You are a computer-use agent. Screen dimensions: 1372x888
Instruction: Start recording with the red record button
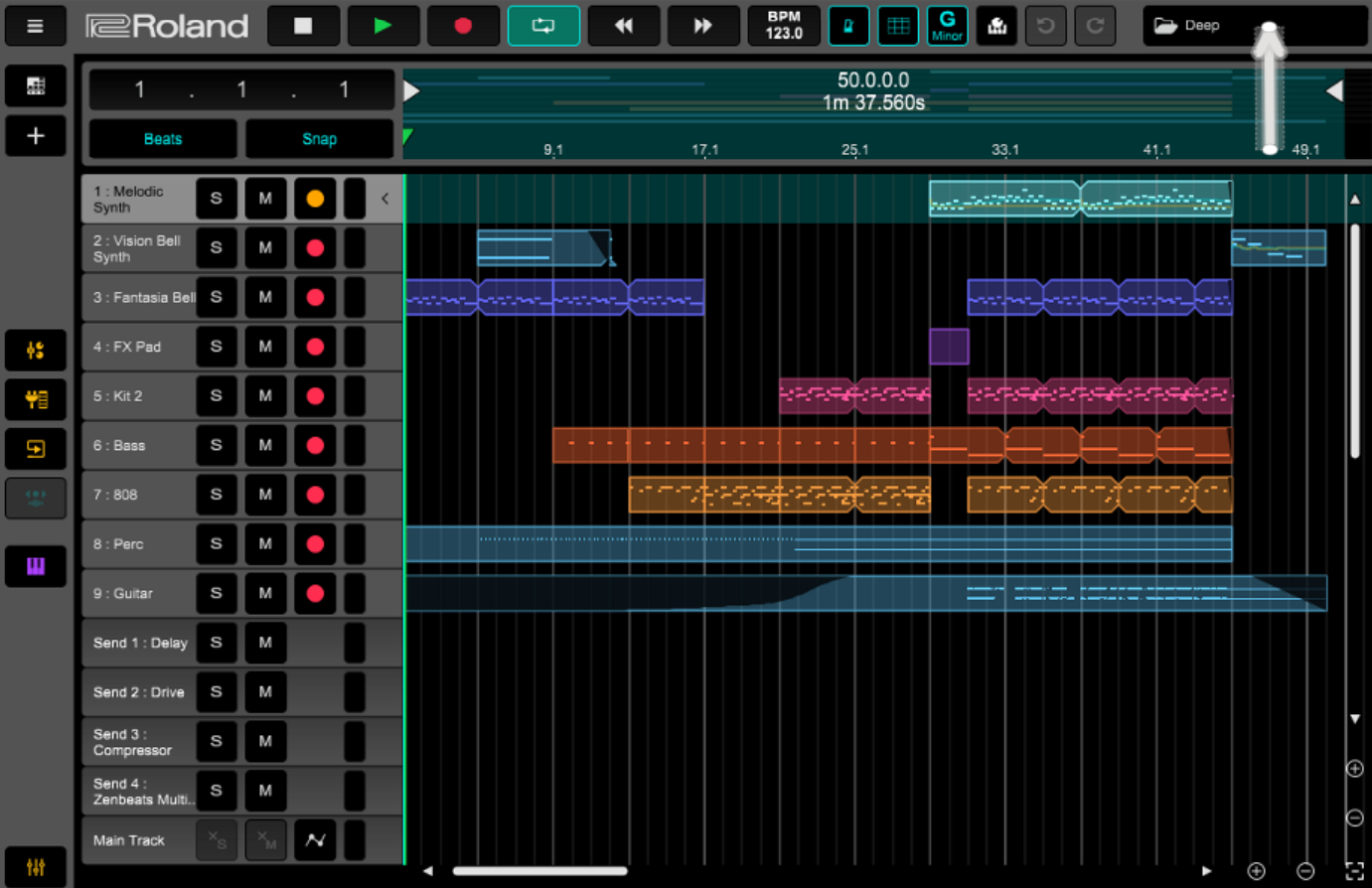click(463, 26)
